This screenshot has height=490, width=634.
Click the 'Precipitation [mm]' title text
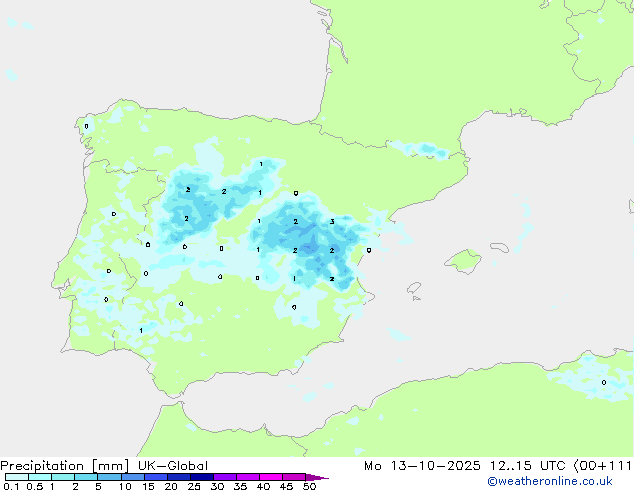tap(65, 466)
